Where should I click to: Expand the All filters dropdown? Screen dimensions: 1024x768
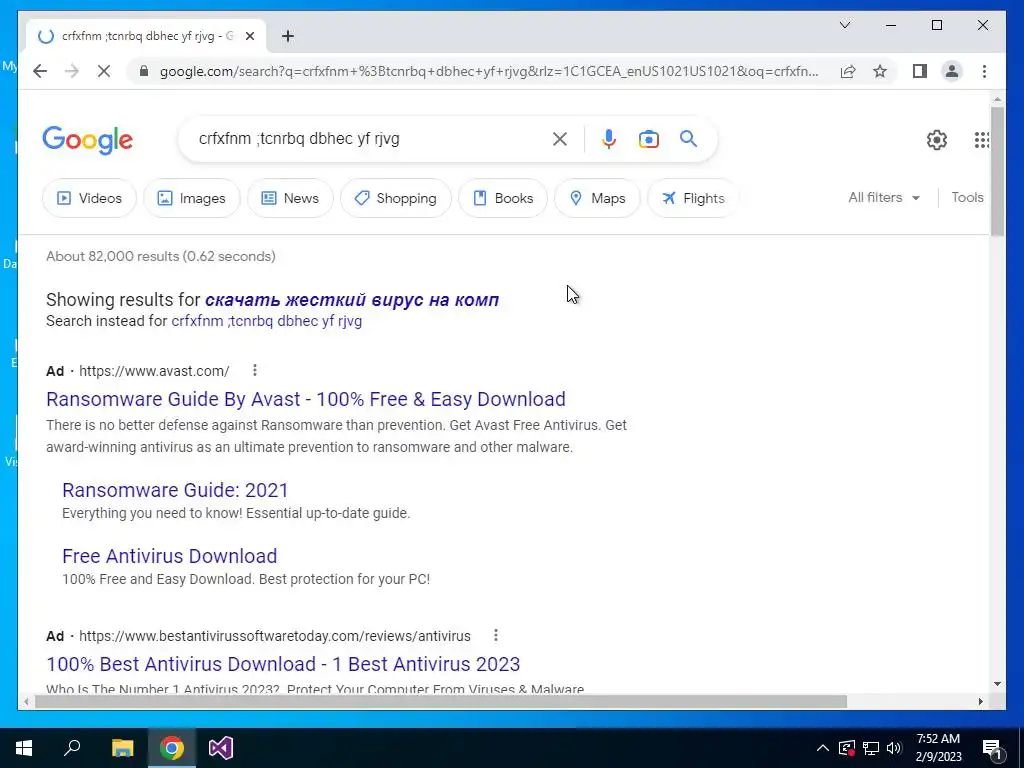[884, 197]
